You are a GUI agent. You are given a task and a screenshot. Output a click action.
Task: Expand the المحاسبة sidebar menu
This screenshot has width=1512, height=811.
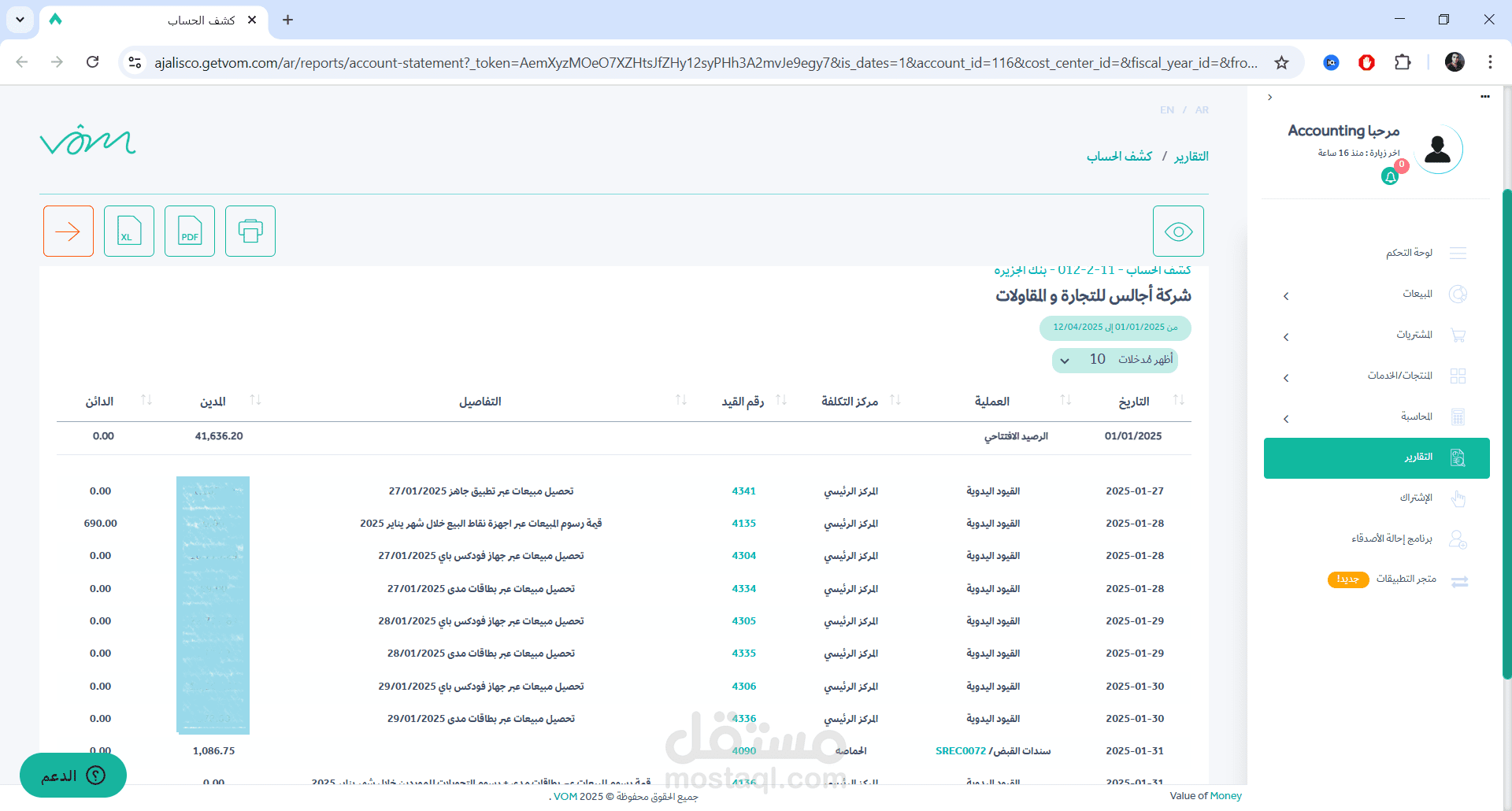point(1378,417)
